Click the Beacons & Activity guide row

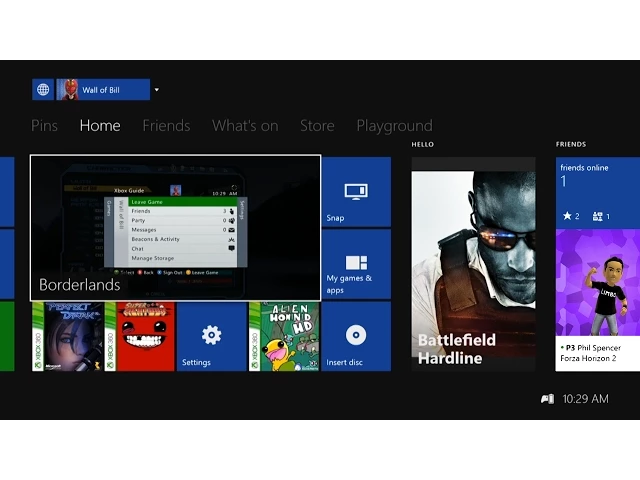(x=182, y=239)
